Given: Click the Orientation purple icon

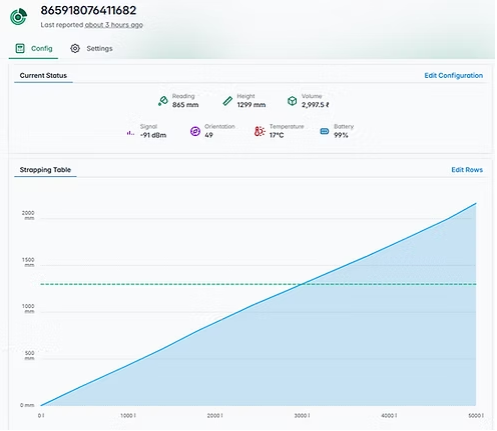Looking at the screenshot, I should (x=195, y=131).
